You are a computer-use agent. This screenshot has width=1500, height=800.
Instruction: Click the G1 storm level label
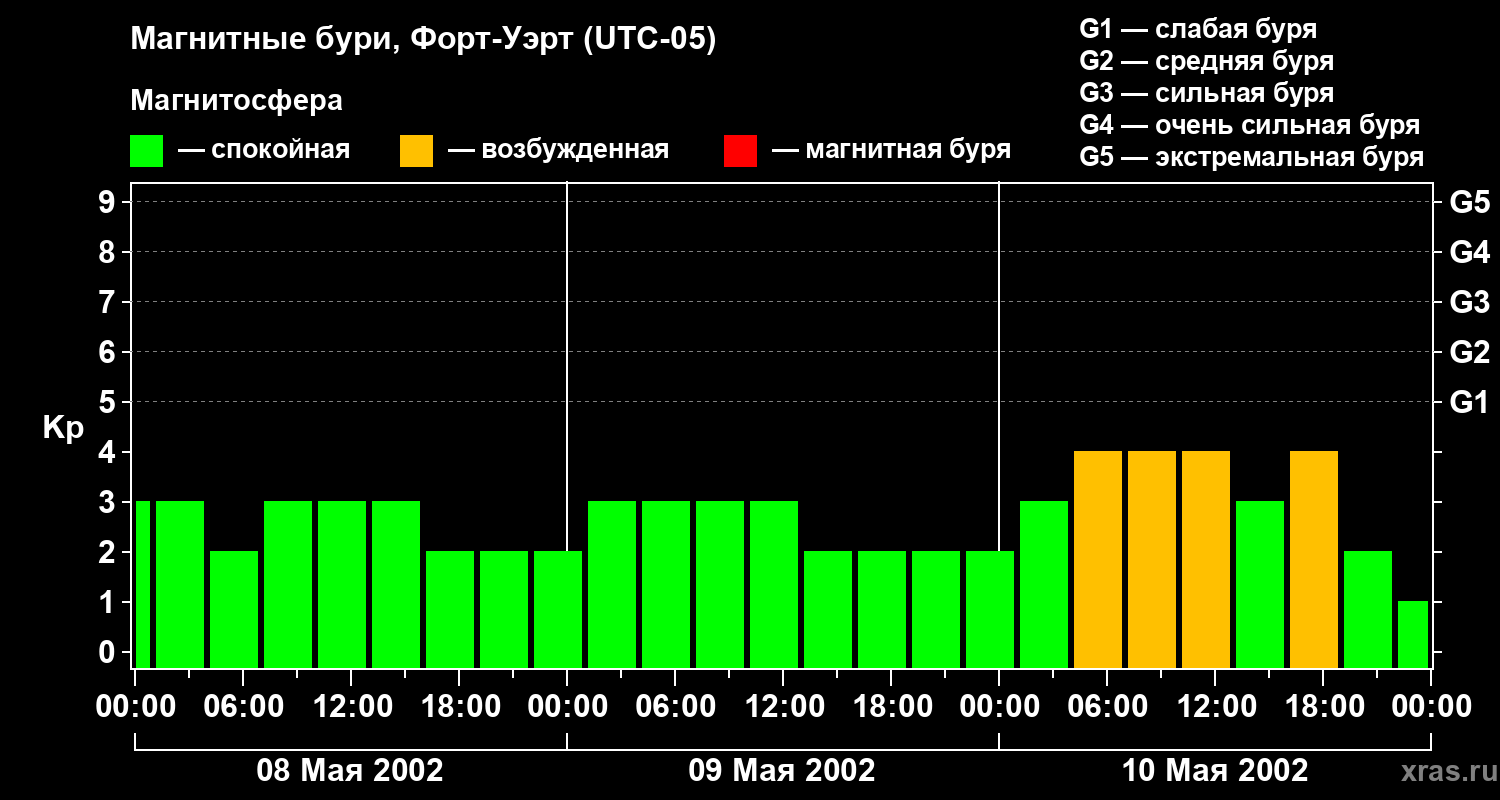pos(1469,402)
